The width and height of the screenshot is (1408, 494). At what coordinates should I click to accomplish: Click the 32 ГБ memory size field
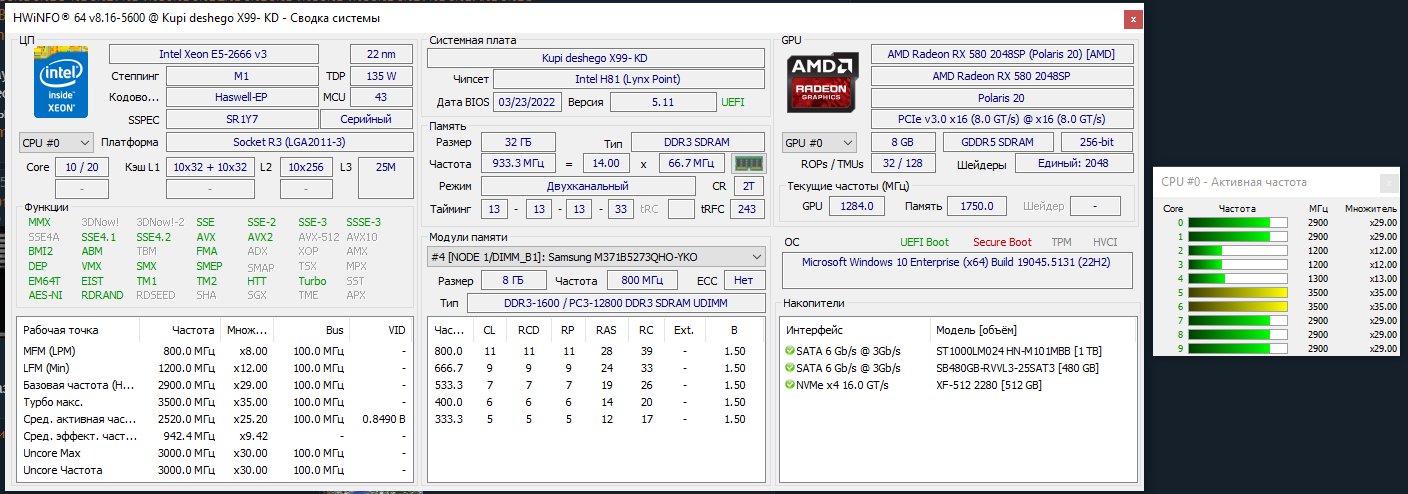click(518, 142)
